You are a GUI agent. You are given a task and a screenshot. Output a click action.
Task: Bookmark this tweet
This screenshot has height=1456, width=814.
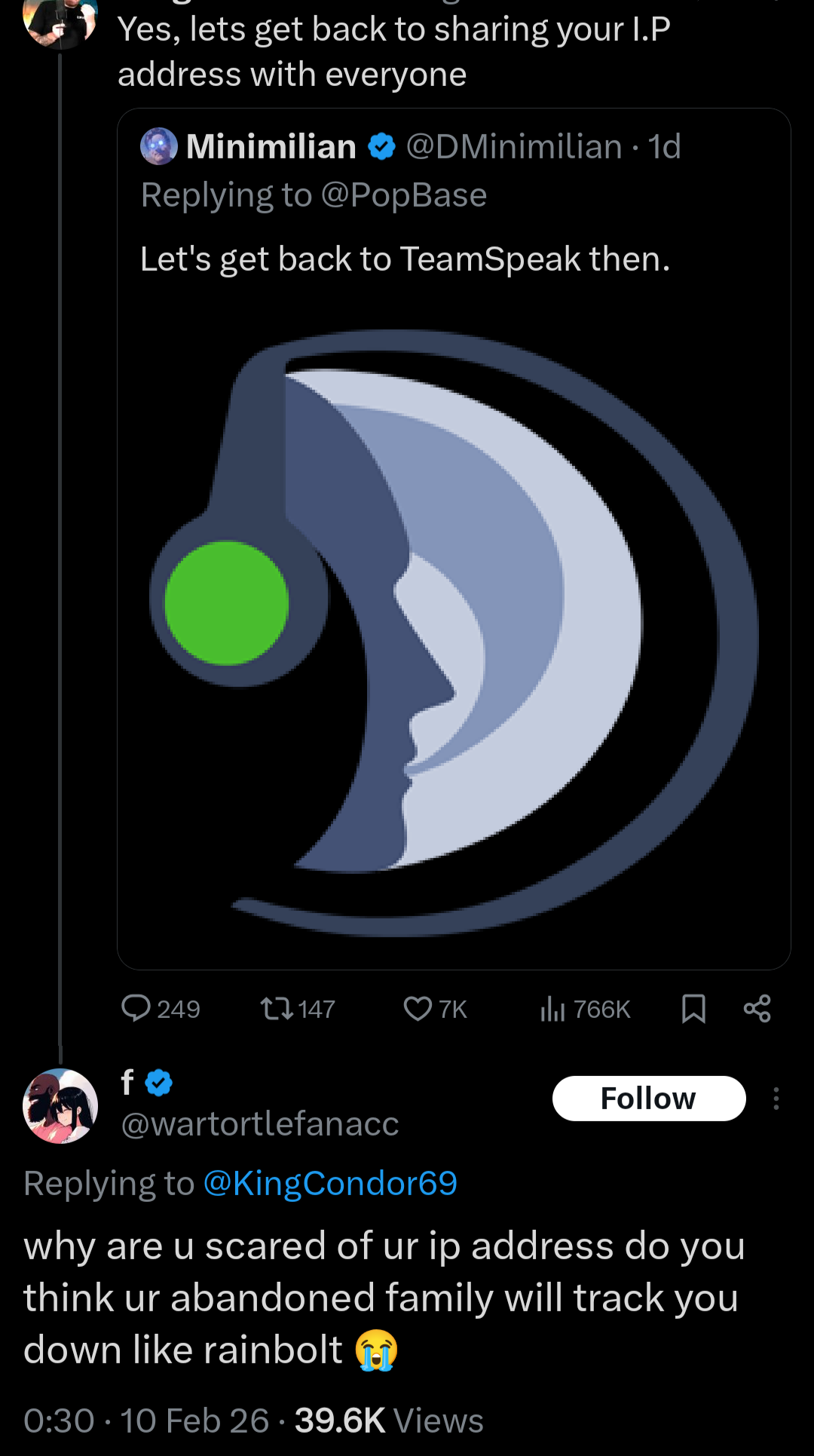coord(693,1008)
